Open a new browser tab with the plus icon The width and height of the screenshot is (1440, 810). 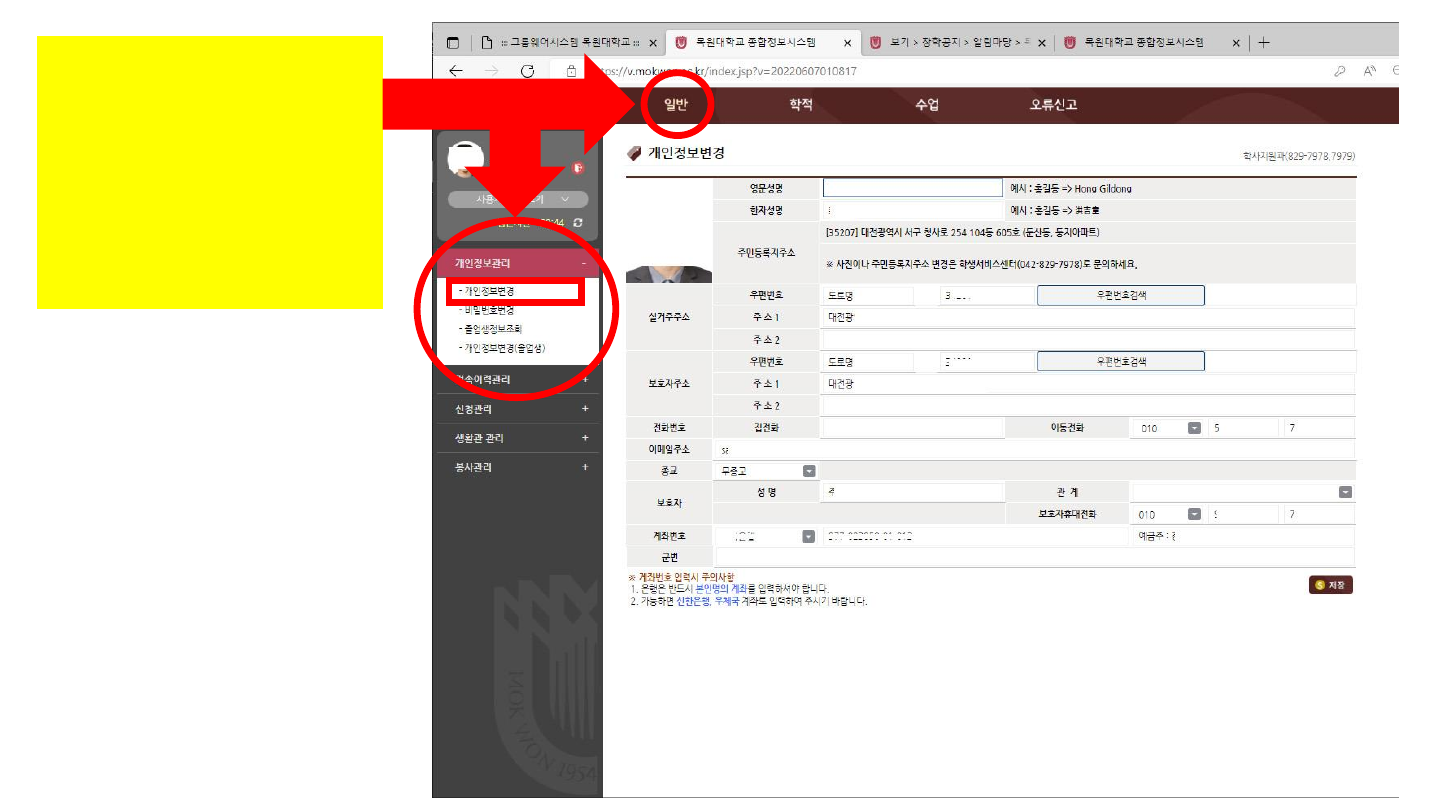click(1264, 43)
